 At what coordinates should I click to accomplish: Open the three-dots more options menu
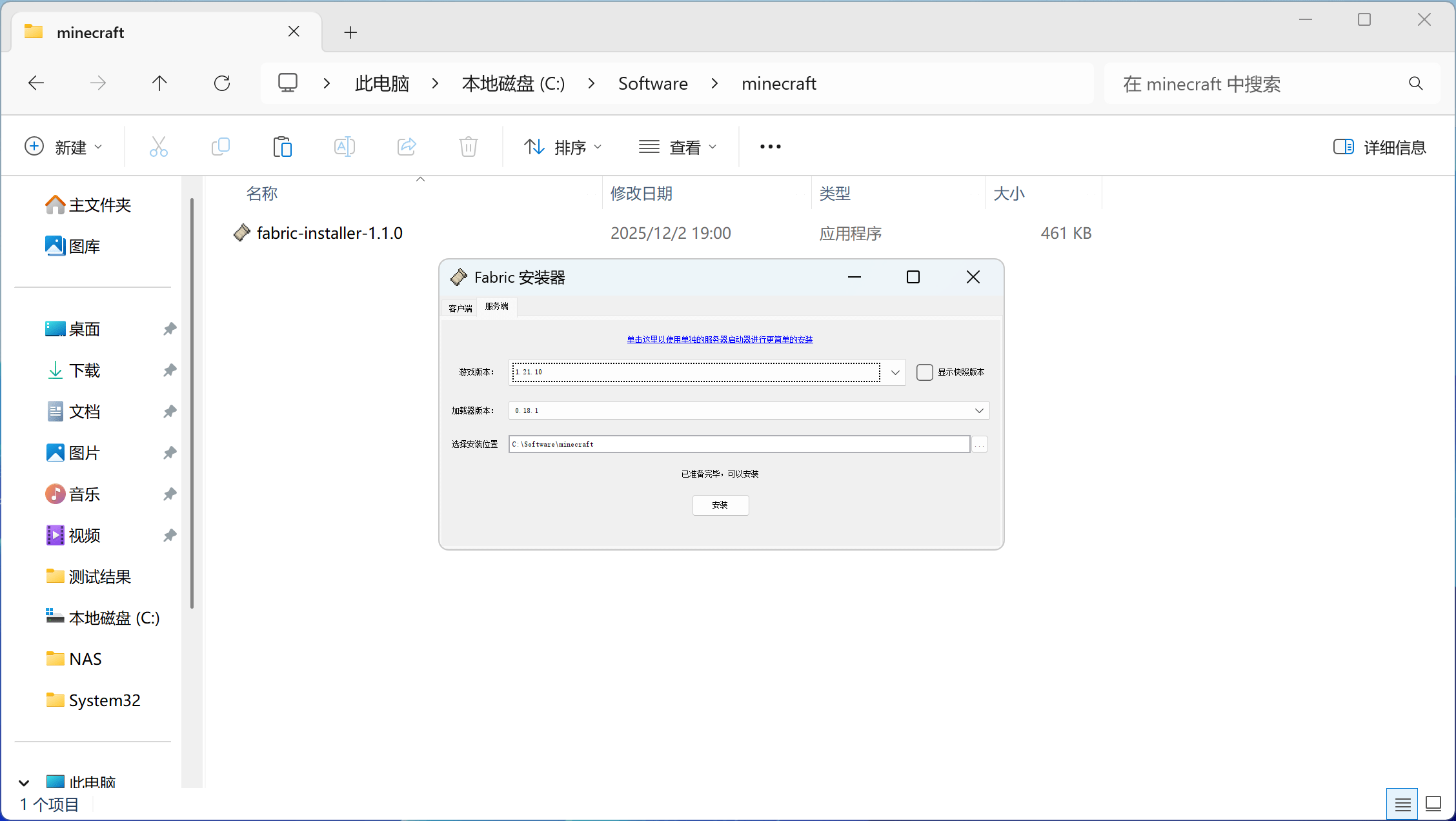pyautogui.click(x=770, y=147)
